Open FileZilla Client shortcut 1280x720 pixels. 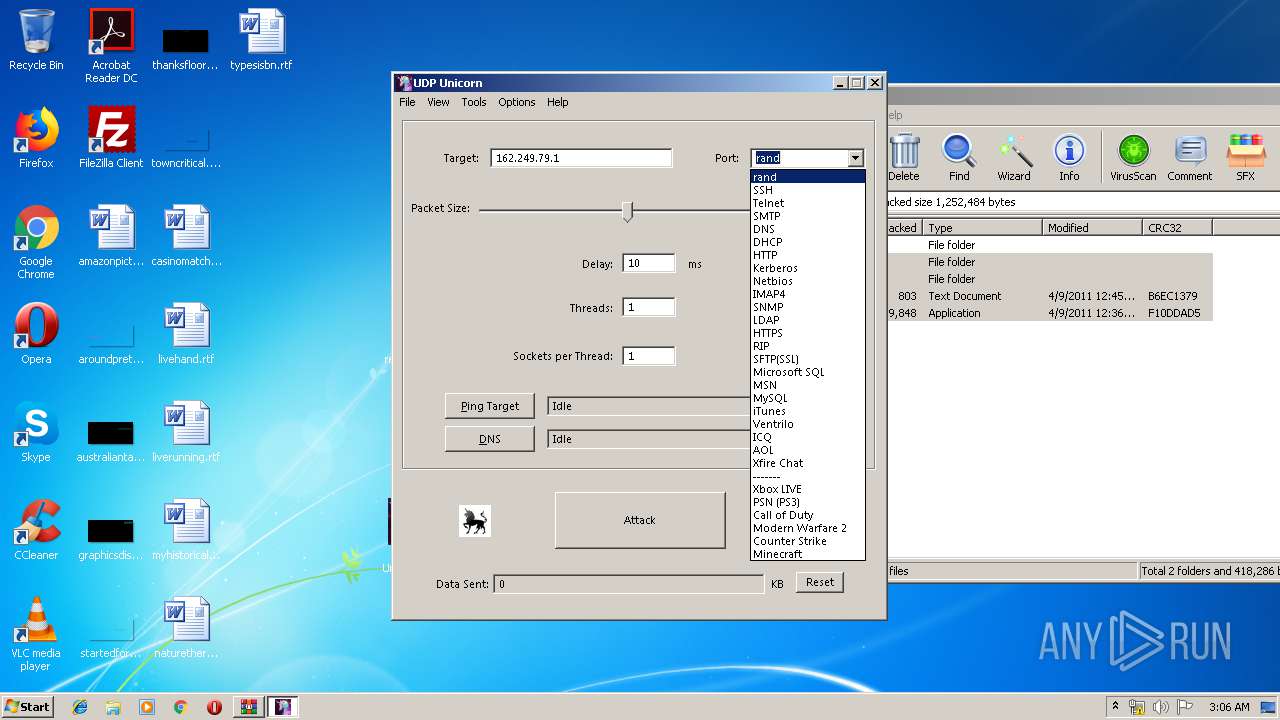tap(111, 138)
